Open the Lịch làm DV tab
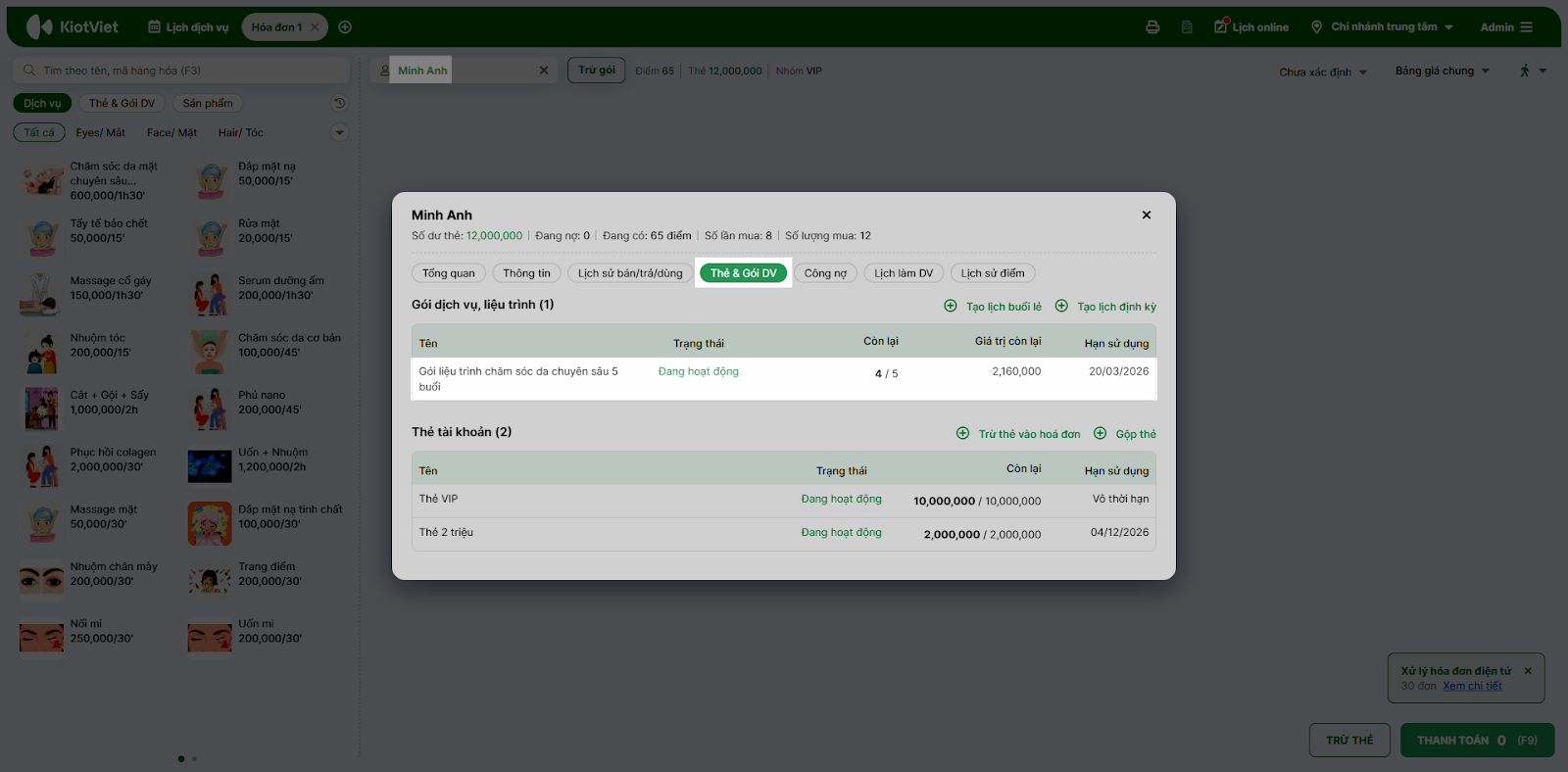The height and width of the screenshot is (772, 1568). coord(904,273)
